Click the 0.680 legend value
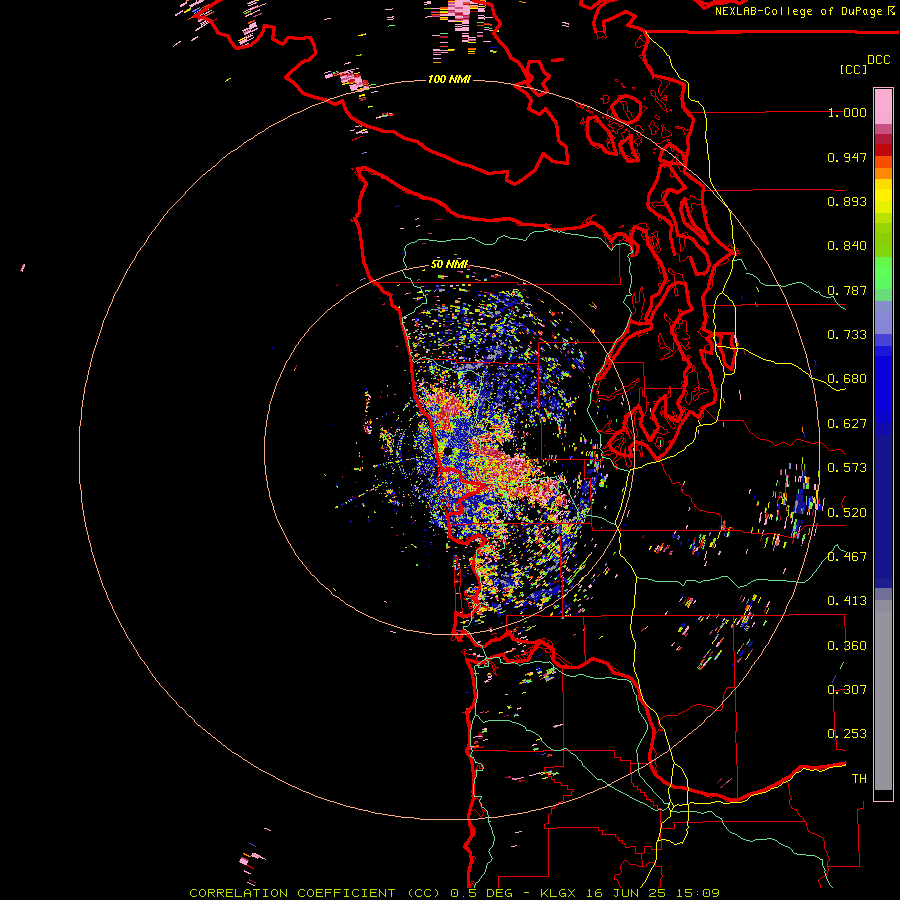 click(847, 379)
